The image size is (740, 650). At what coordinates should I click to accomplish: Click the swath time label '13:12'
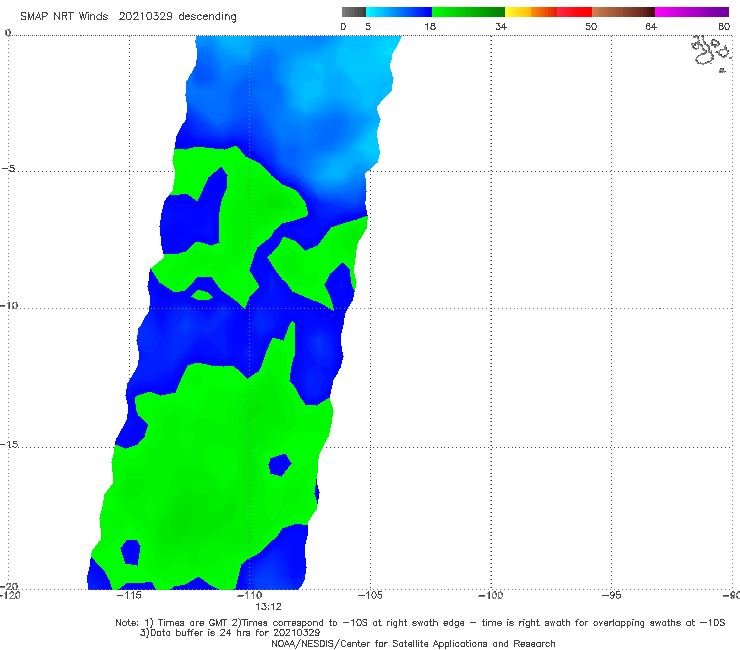pyautogui.click(x=269, y=607)
